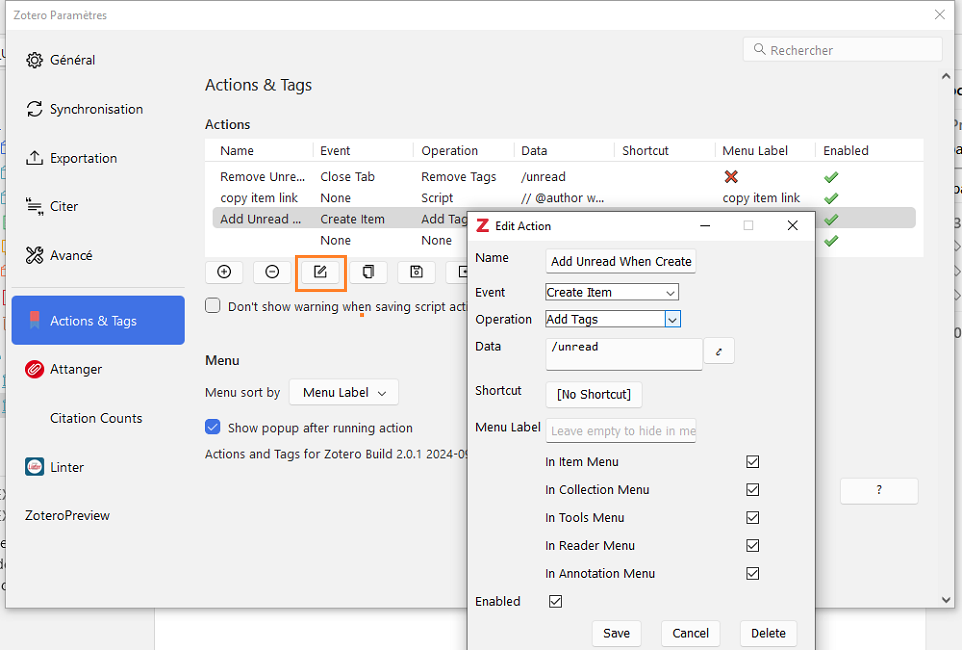The width and height of the screenshot is (962, 650).
Task: Click the Data text field with /unread
Action: point(624,354)
